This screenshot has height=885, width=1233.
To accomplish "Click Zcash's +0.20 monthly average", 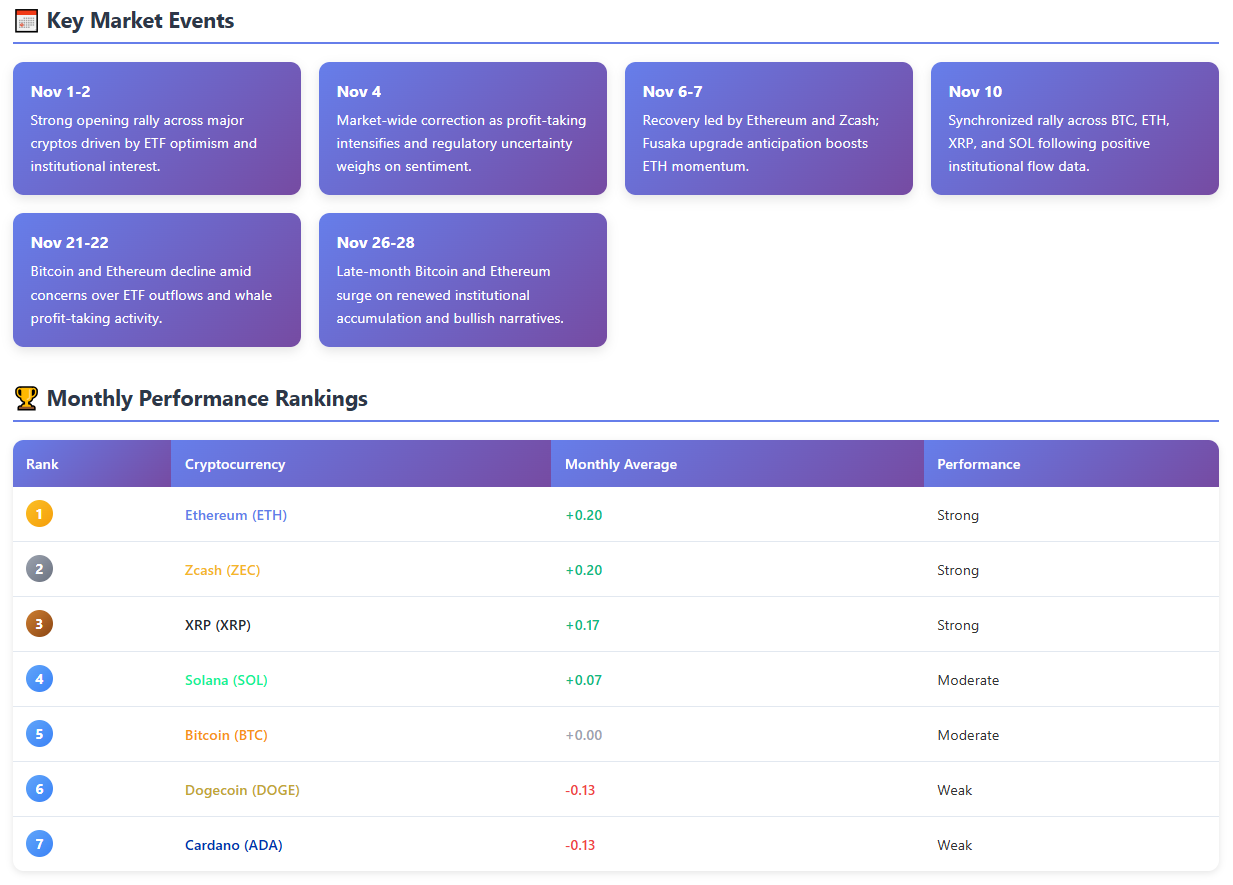I will 584,570.
